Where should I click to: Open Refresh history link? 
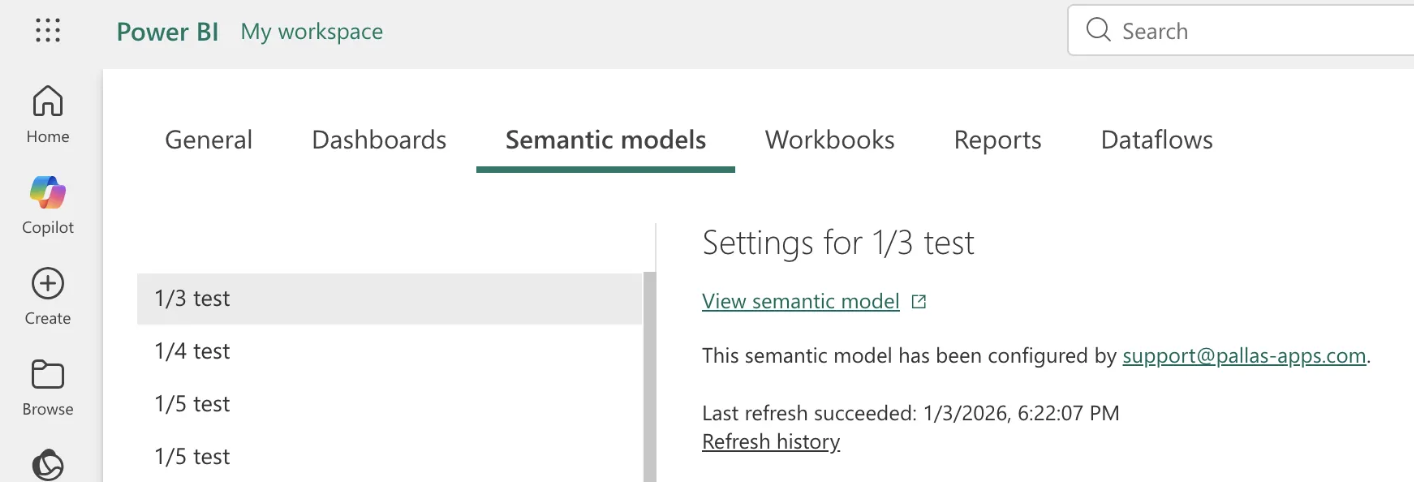(771, 441)
